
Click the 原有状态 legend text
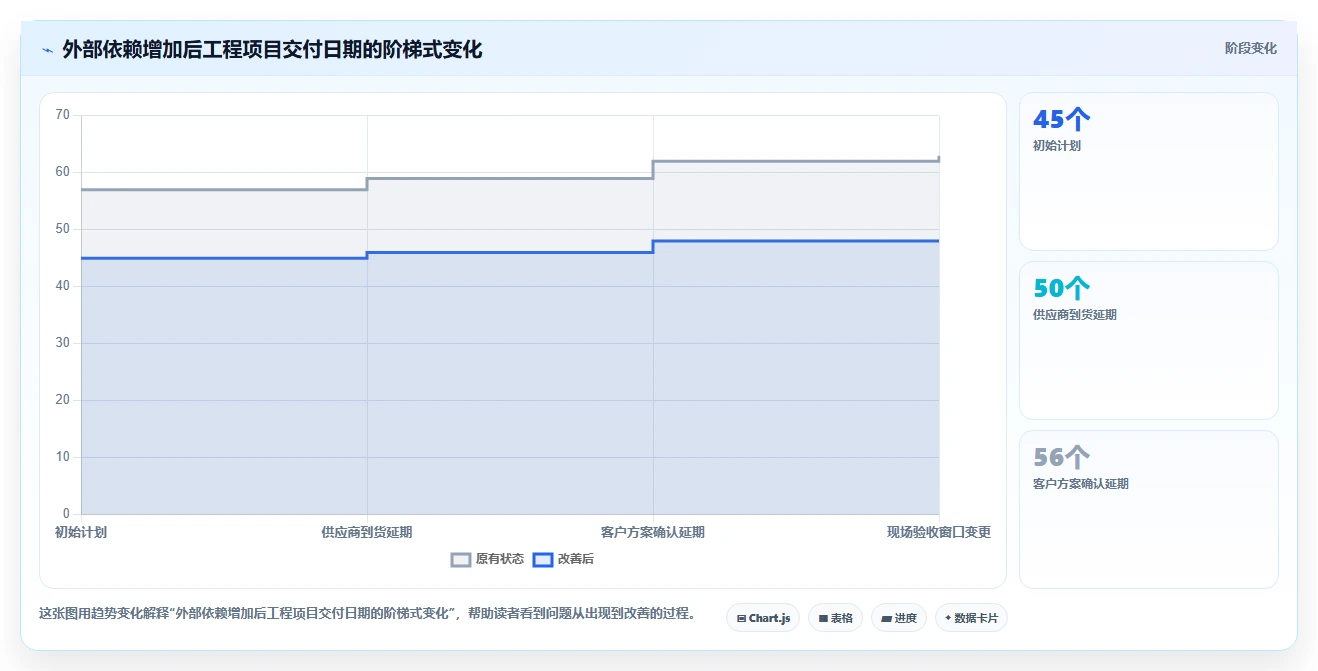500,559
